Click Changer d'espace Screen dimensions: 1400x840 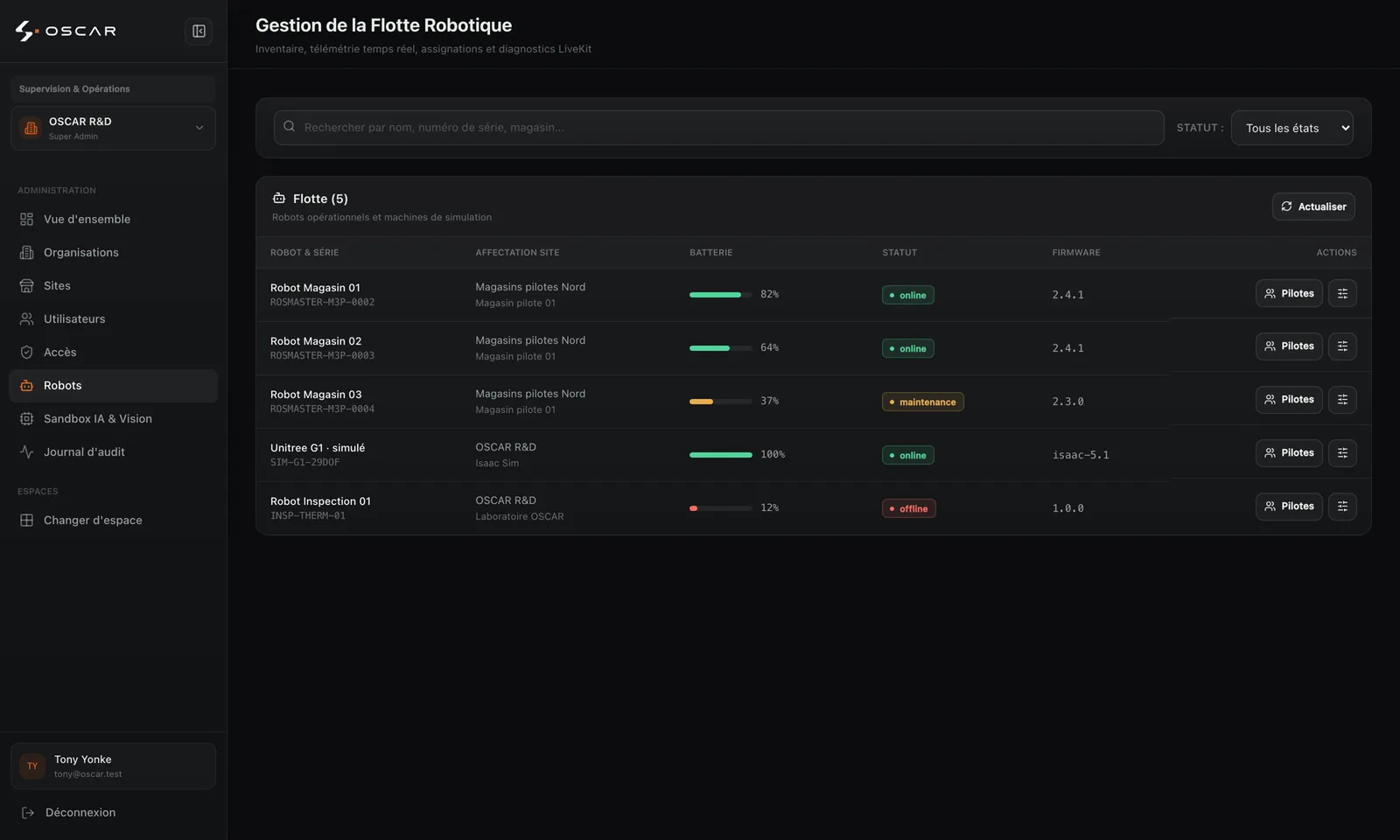[113, 521]
